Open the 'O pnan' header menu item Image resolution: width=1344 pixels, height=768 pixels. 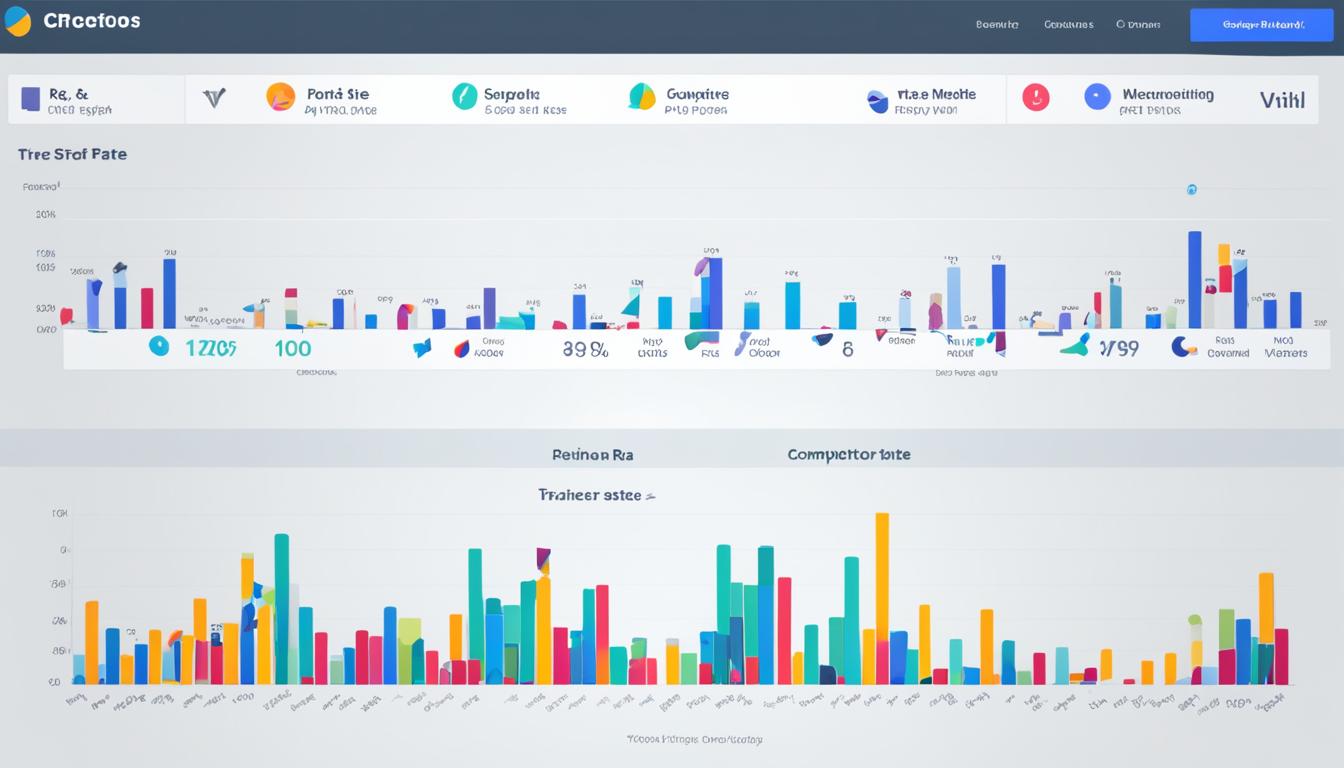point(1138,25)
